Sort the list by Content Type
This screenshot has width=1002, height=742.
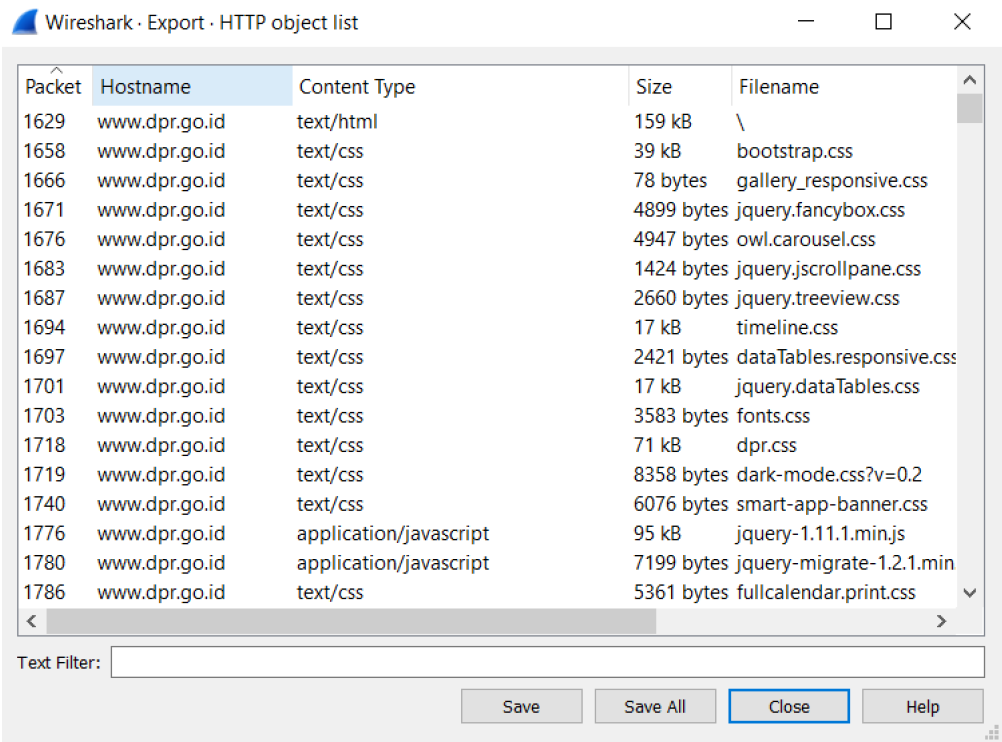[356, 86]
